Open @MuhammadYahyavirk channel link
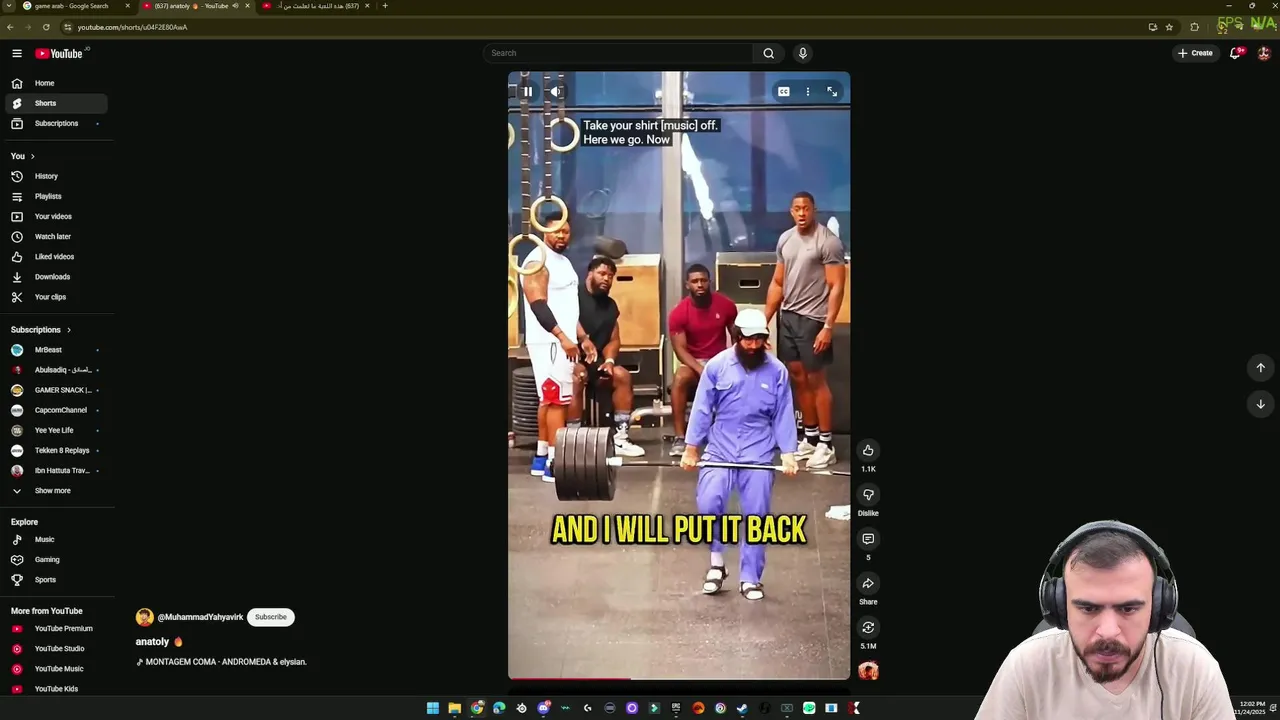The image size is (1280, 720). 200,617
